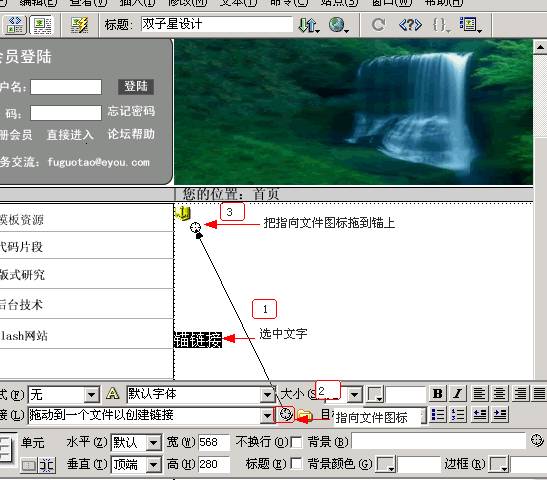Open the browse for file folder icon
The width and height of the screenshot is (547, 480).
coord(305,415)
